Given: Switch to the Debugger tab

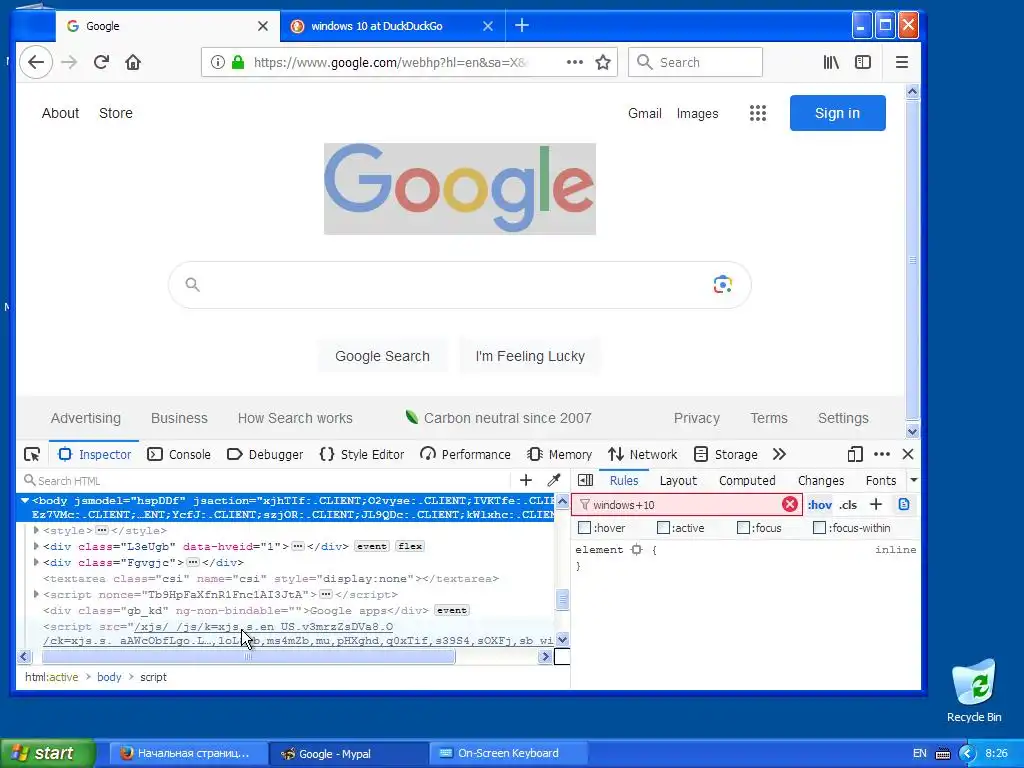Looking at the screenshot, I should tap(264, 454).
